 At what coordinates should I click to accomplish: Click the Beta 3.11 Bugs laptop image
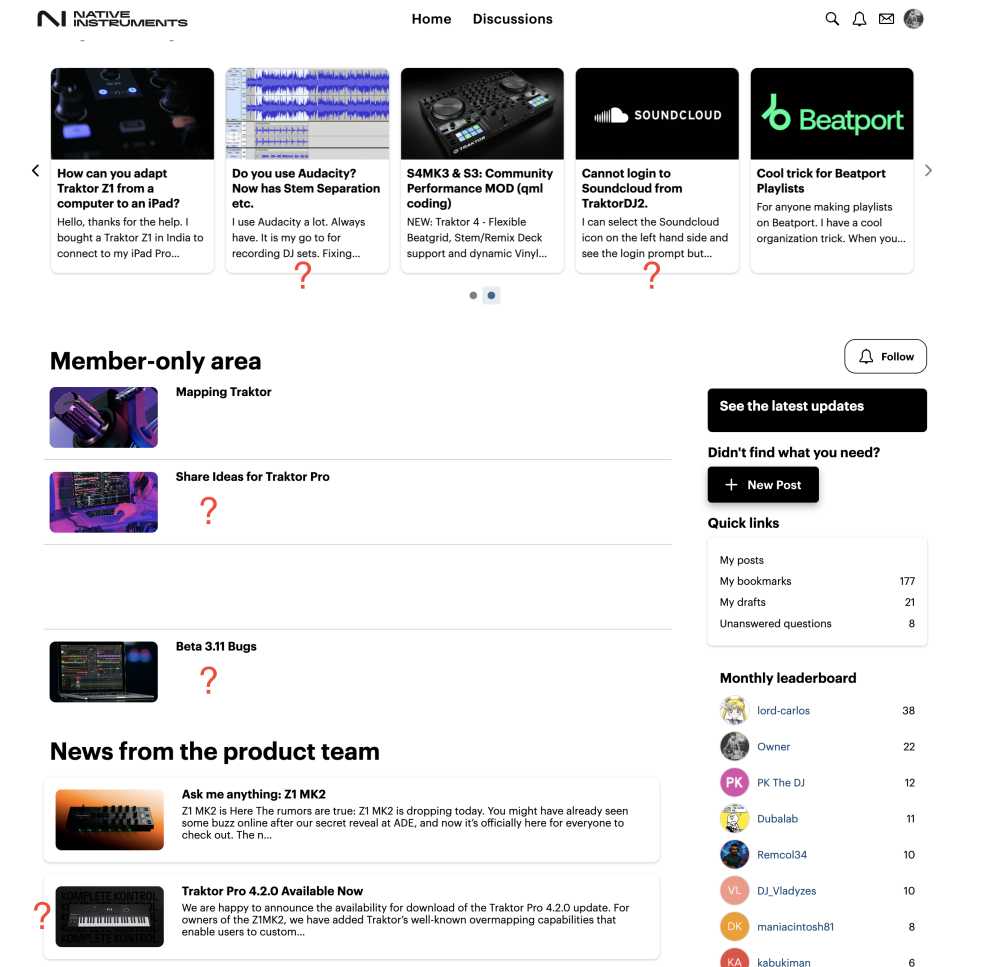104,672
